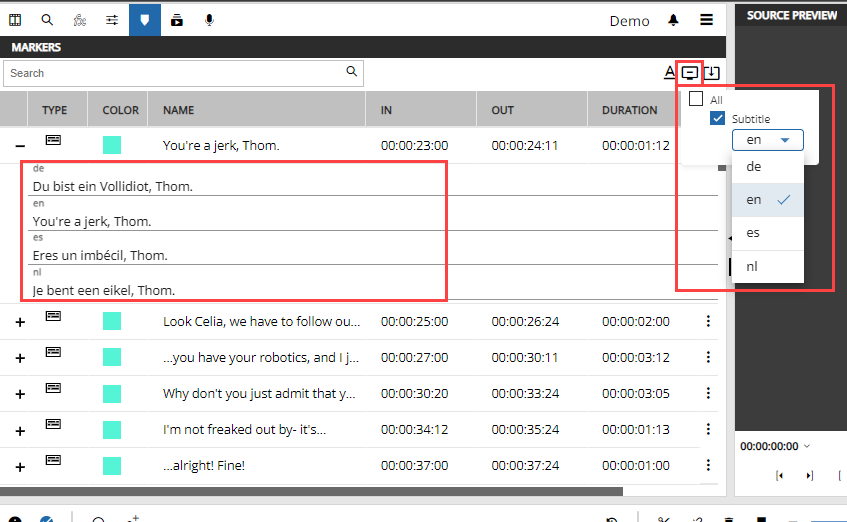Viewport: 847px width, 522px height.
Task: Click the color swatch of "Why don't you" marker
Action: [x=112, y=393]
